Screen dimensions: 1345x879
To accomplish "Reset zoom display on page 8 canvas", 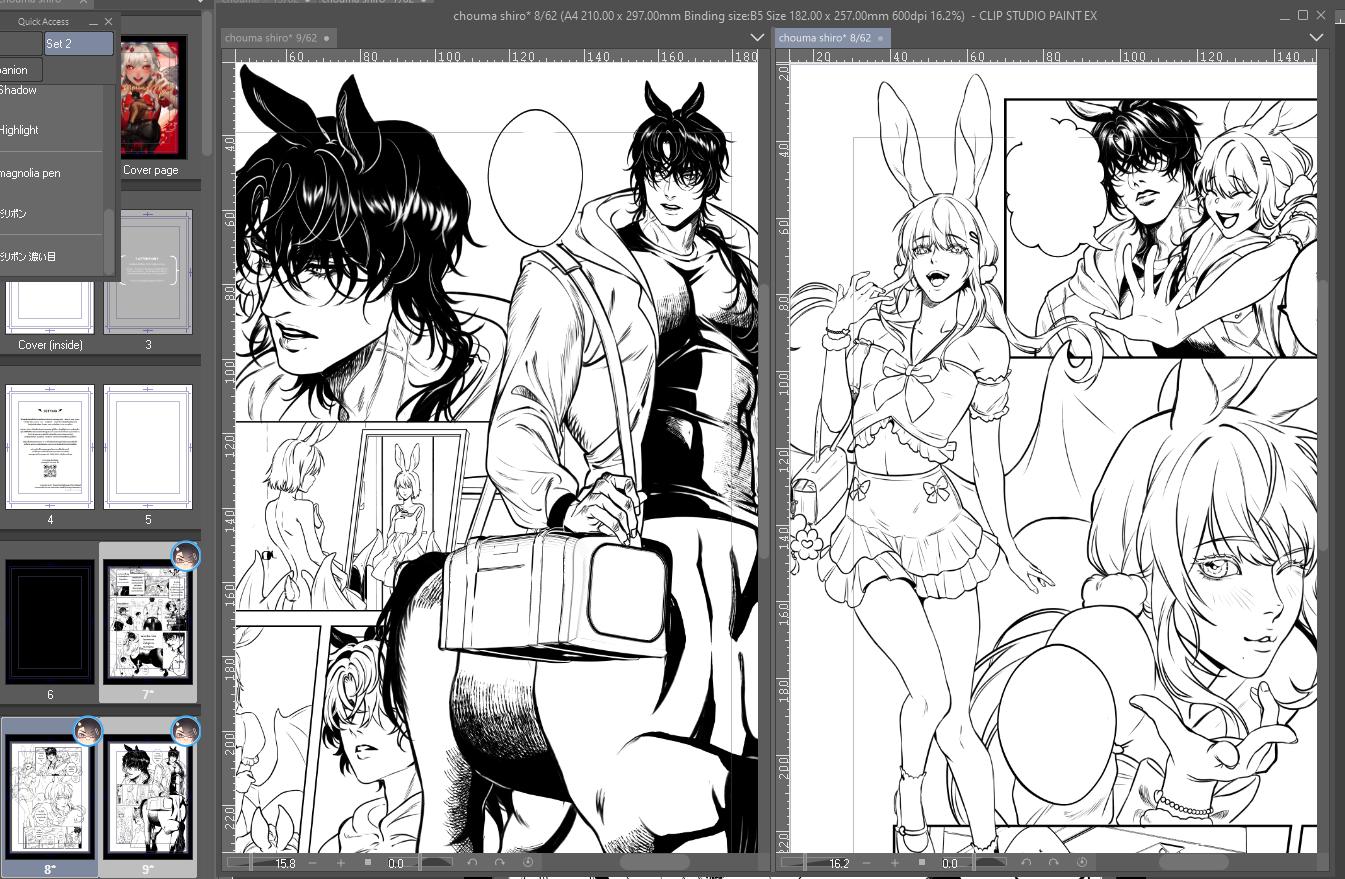I will [x=921, y=863].
